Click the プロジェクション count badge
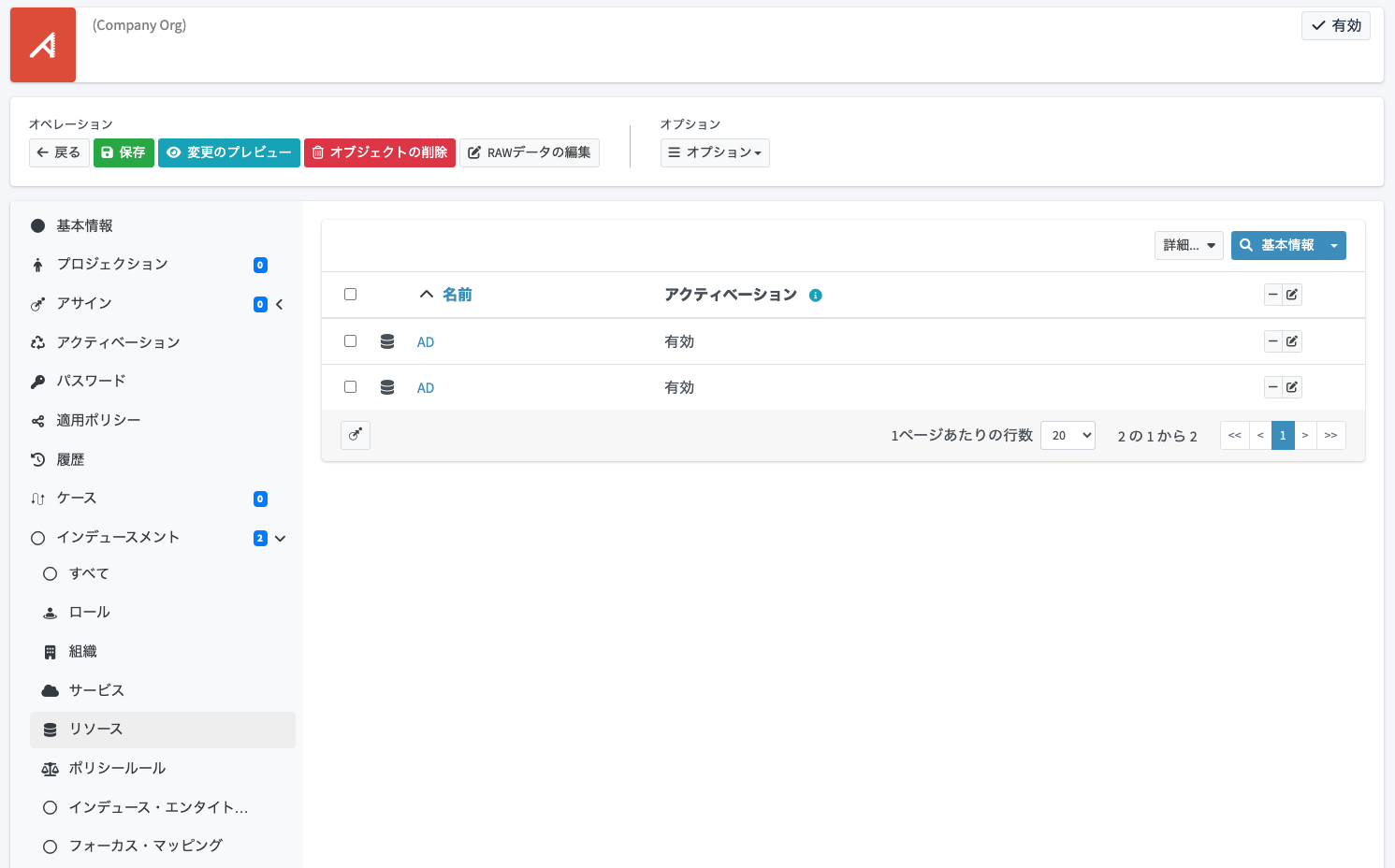Image resolution: width=1395 pixels, height=868 pixels. [x=260, y=265]
